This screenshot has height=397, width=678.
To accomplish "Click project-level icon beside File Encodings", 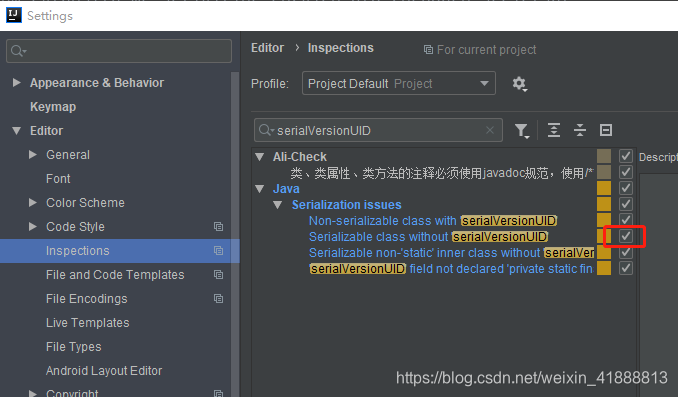I will click(218, 299).
